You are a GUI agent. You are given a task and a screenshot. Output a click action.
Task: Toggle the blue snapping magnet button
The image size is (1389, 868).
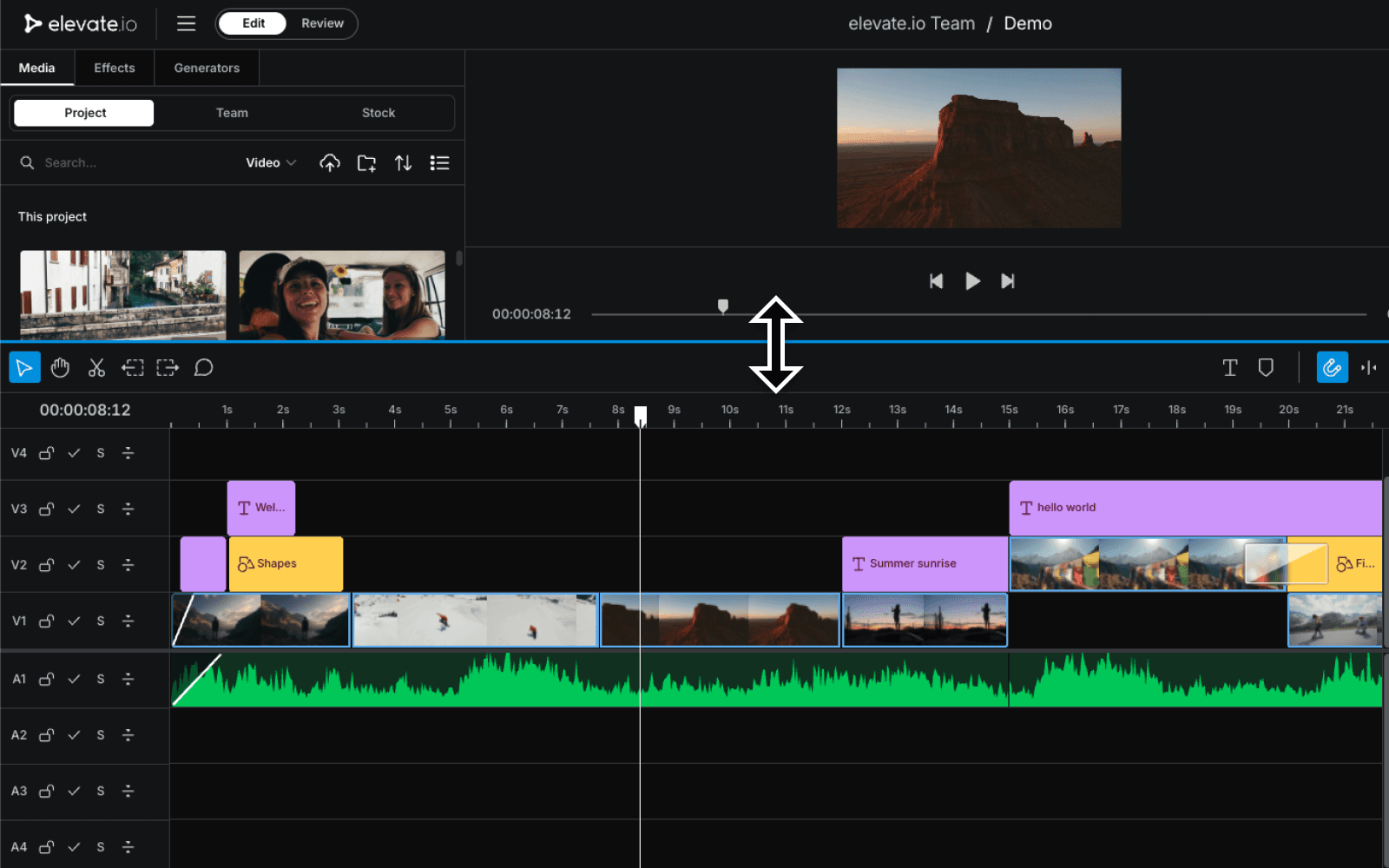pos(1332,368)
